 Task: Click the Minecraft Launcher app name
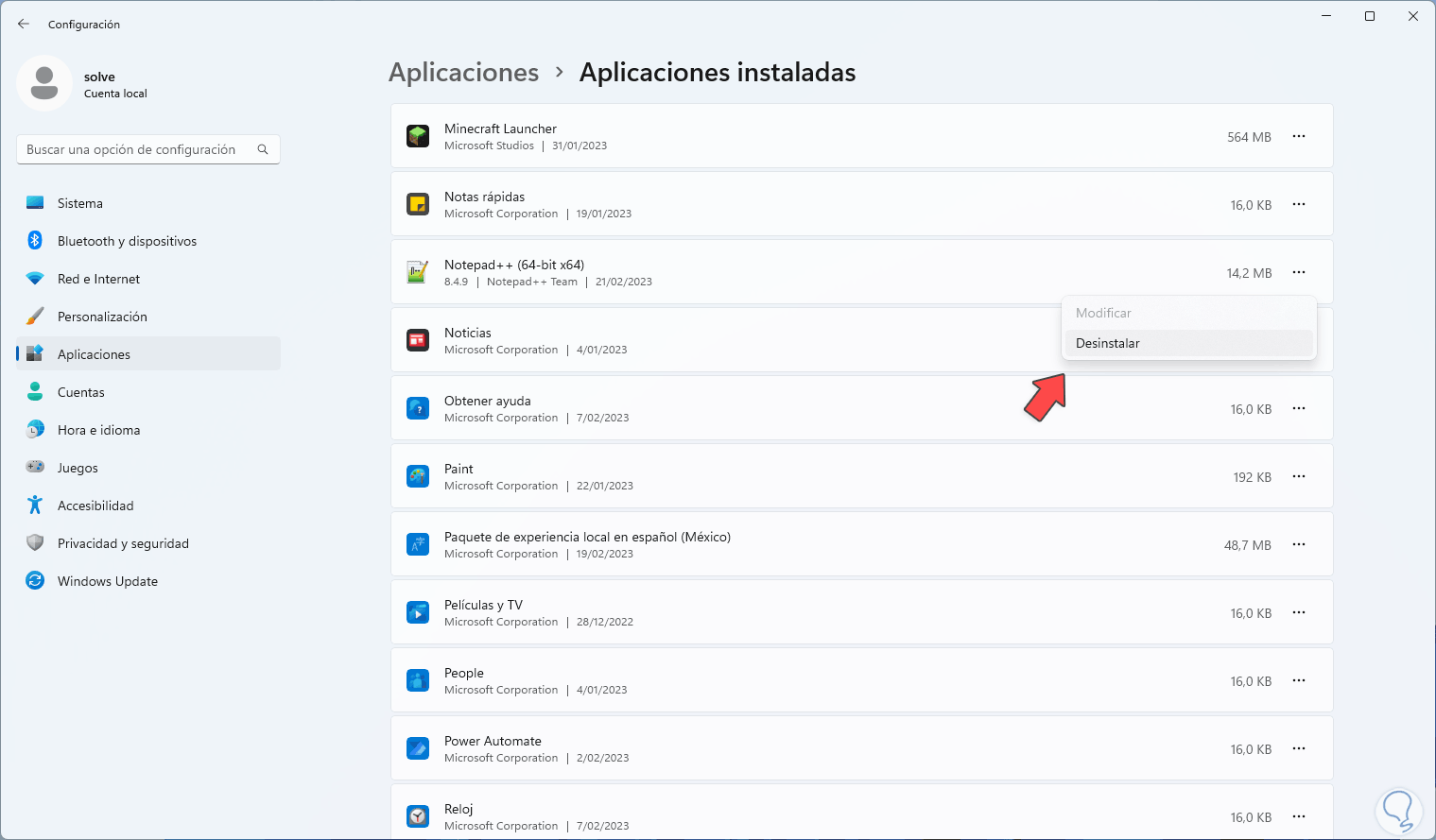tap(500, 129)
